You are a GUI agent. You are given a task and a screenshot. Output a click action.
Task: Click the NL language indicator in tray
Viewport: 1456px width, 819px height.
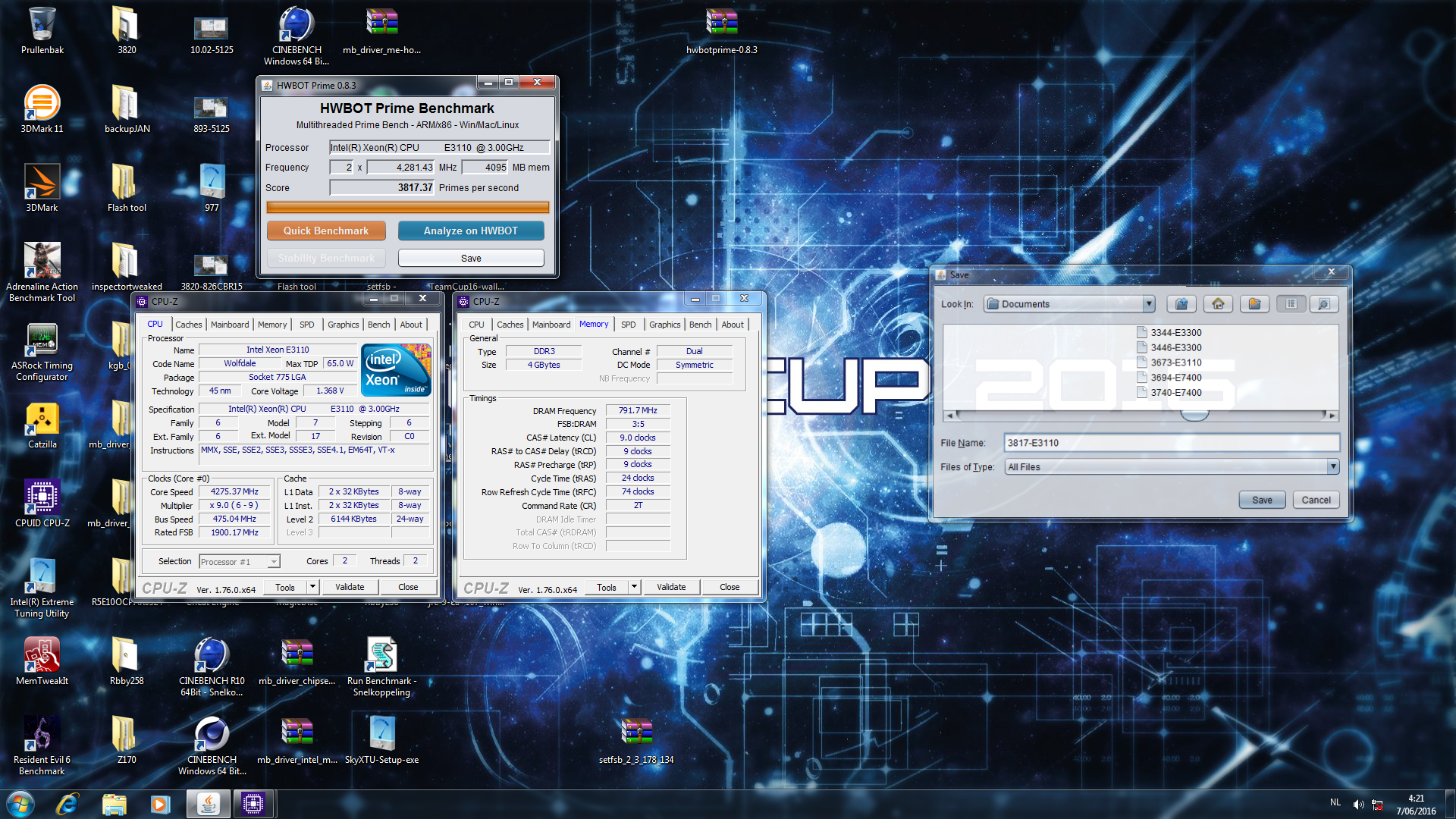(x=1335, y=802)
